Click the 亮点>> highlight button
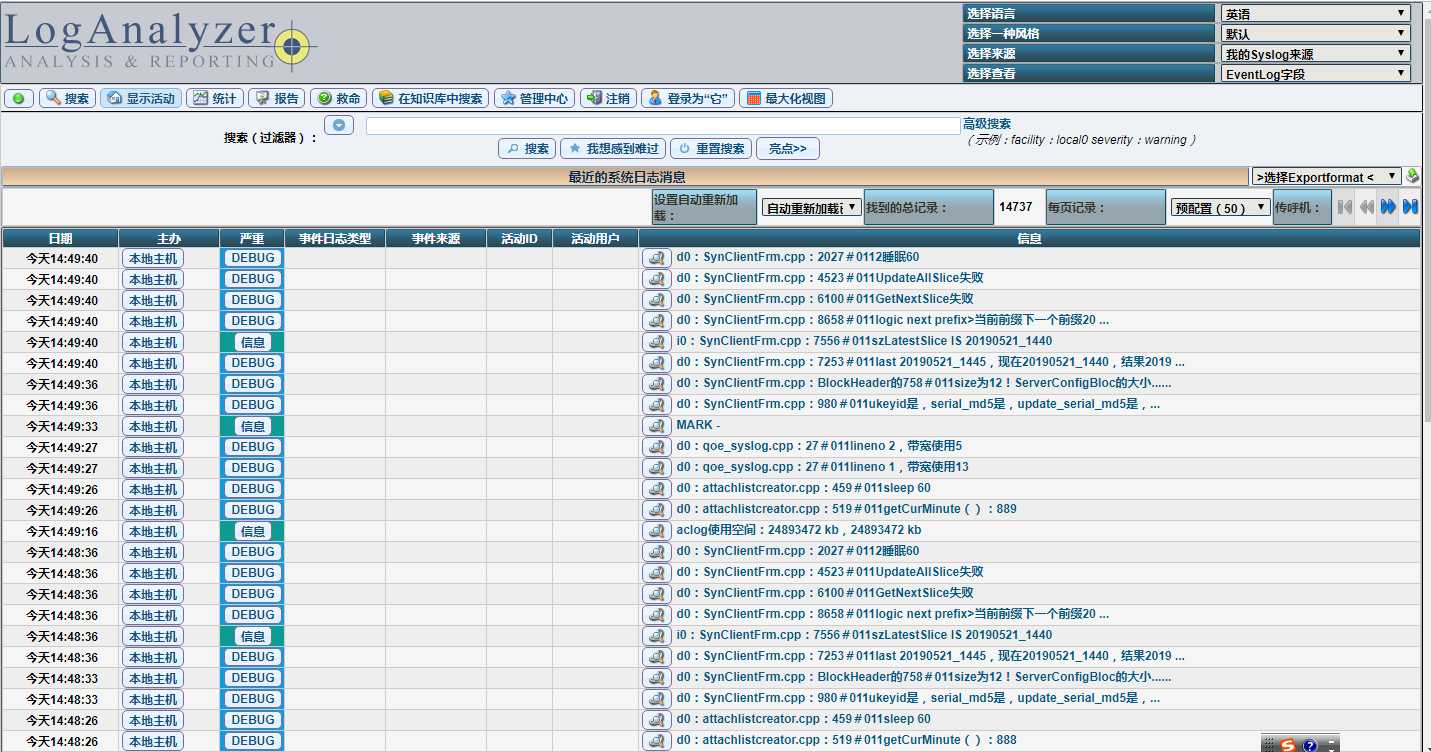 [x=788, y=148]
